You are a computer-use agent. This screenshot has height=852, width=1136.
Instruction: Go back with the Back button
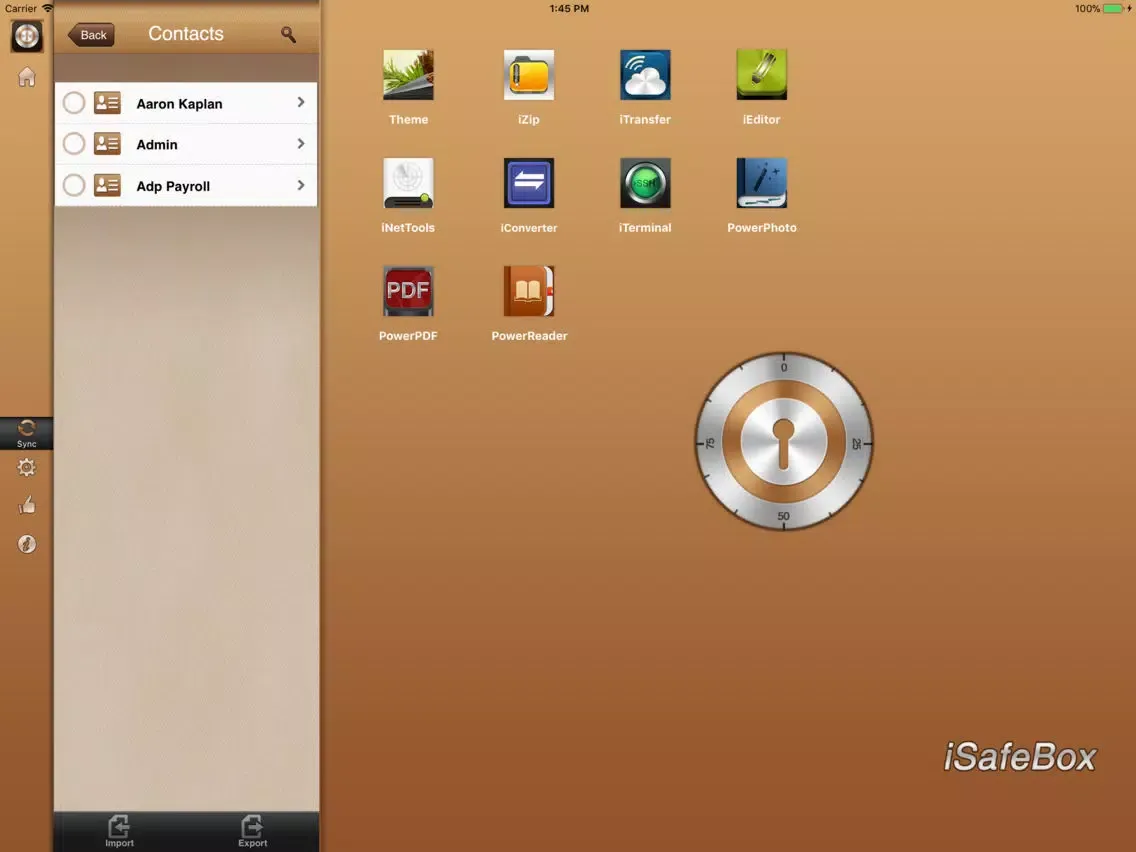coord(91,35)
